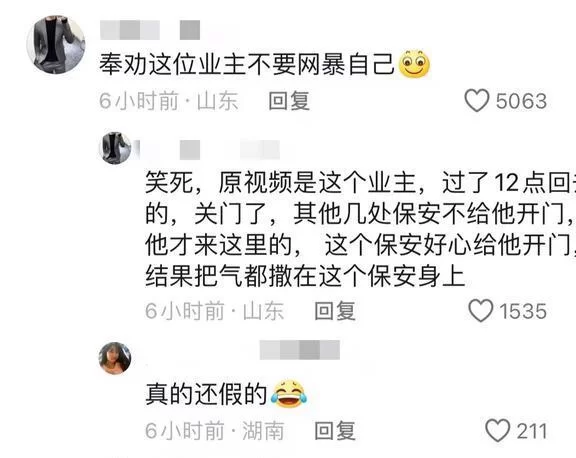Open the small avatar beside the 笑死 reply
The height and width of the screenshot is (458, 576).
tap(115, 148)
